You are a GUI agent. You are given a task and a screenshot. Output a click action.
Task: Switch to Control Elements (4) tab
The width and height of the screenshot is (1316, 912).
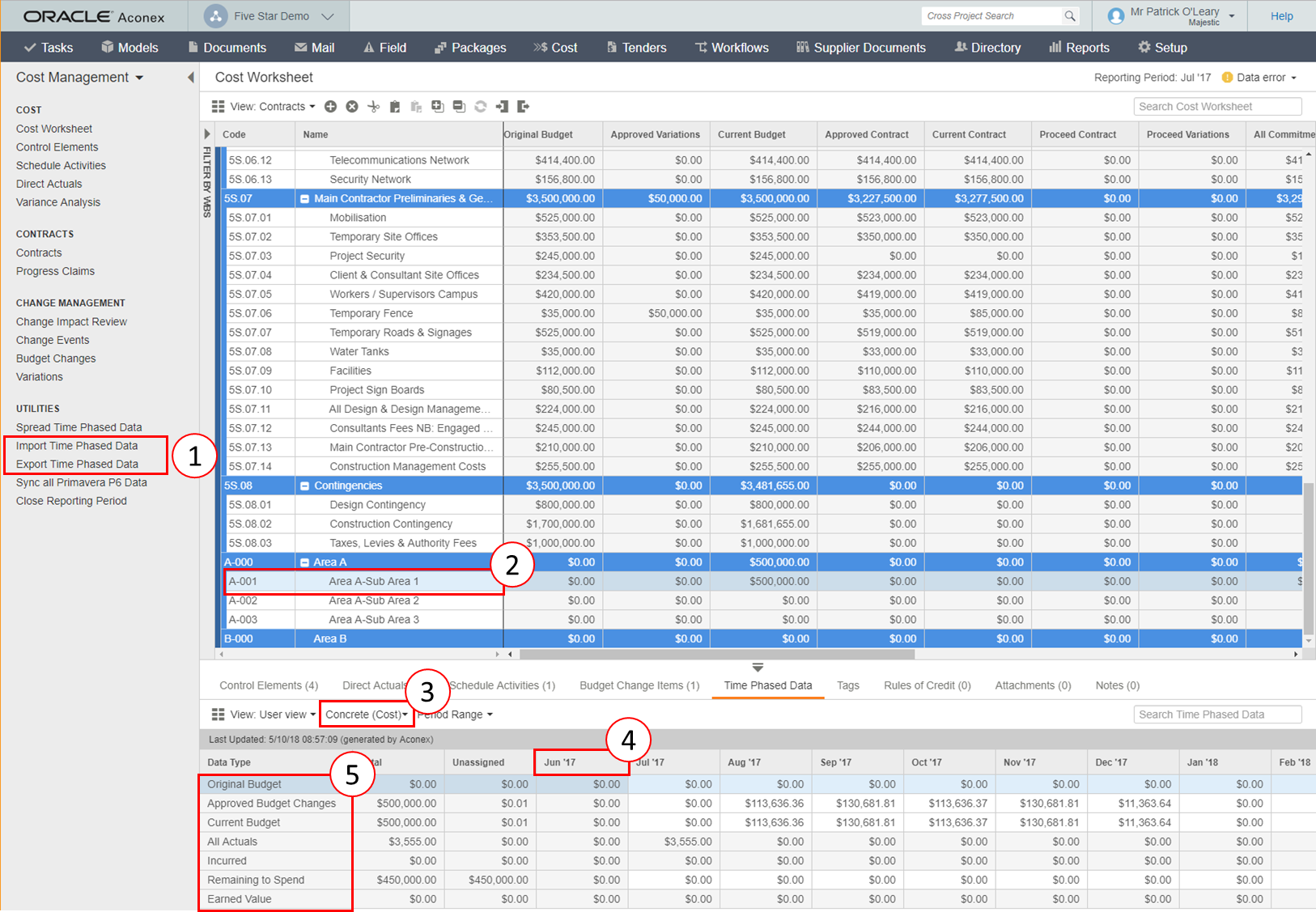[x=269, y=685]
